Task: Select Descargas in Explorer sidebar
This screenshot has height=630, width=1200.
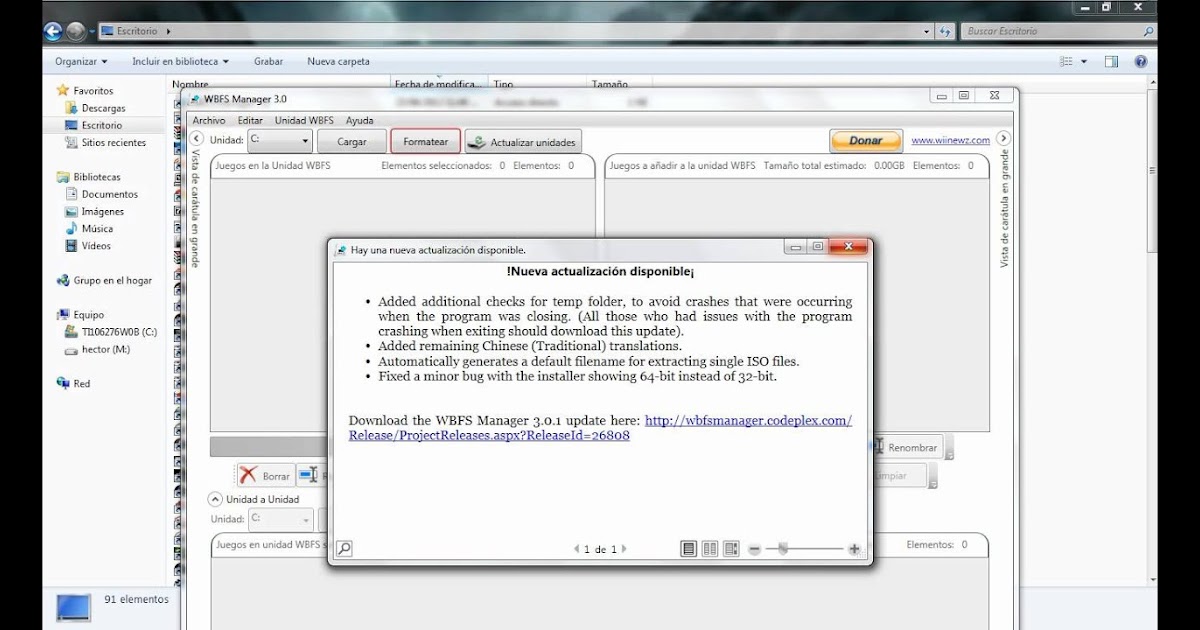Action: pos(103,108)
